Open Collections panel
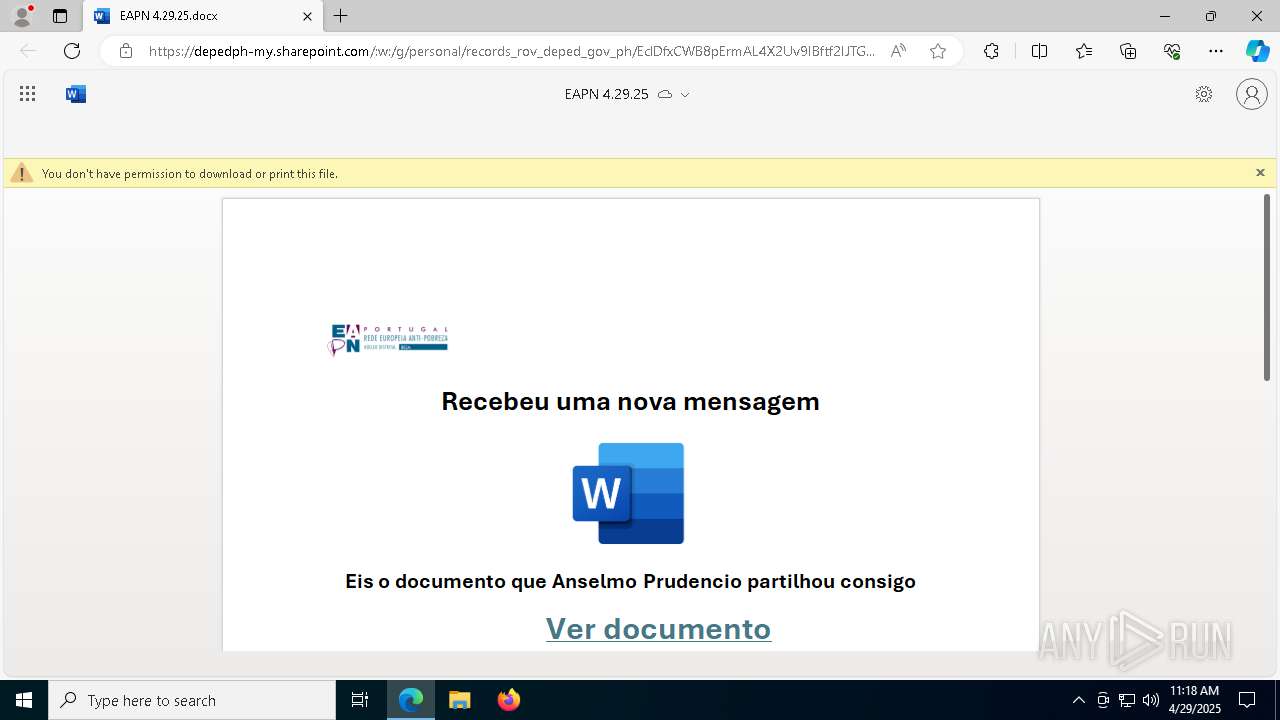 pos(1128,51)
